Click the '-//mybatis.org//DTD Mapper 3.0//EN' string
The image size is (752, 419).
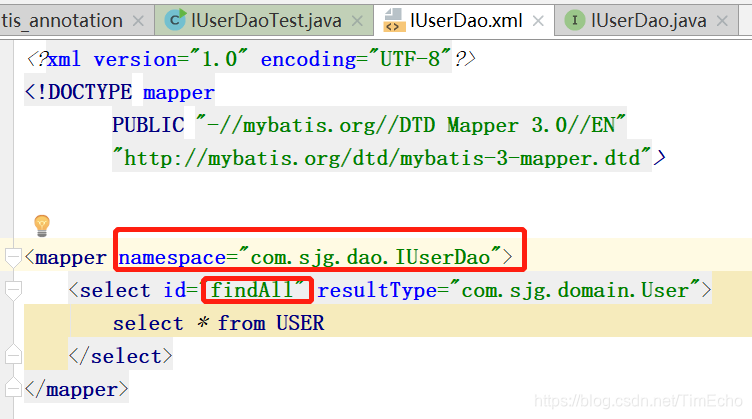(x=411, y=125)
